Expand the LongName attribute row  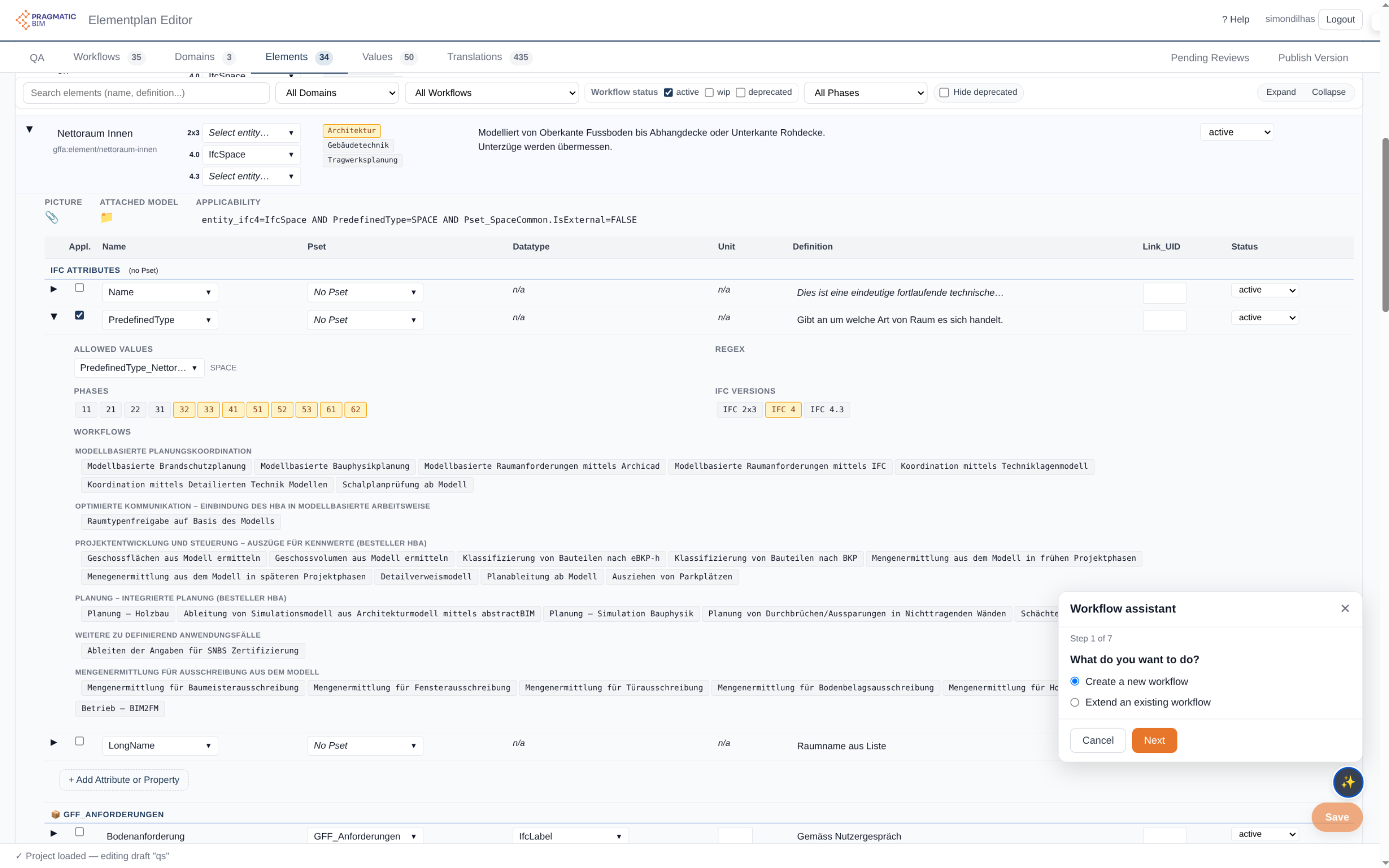click(x=54, y=742)
